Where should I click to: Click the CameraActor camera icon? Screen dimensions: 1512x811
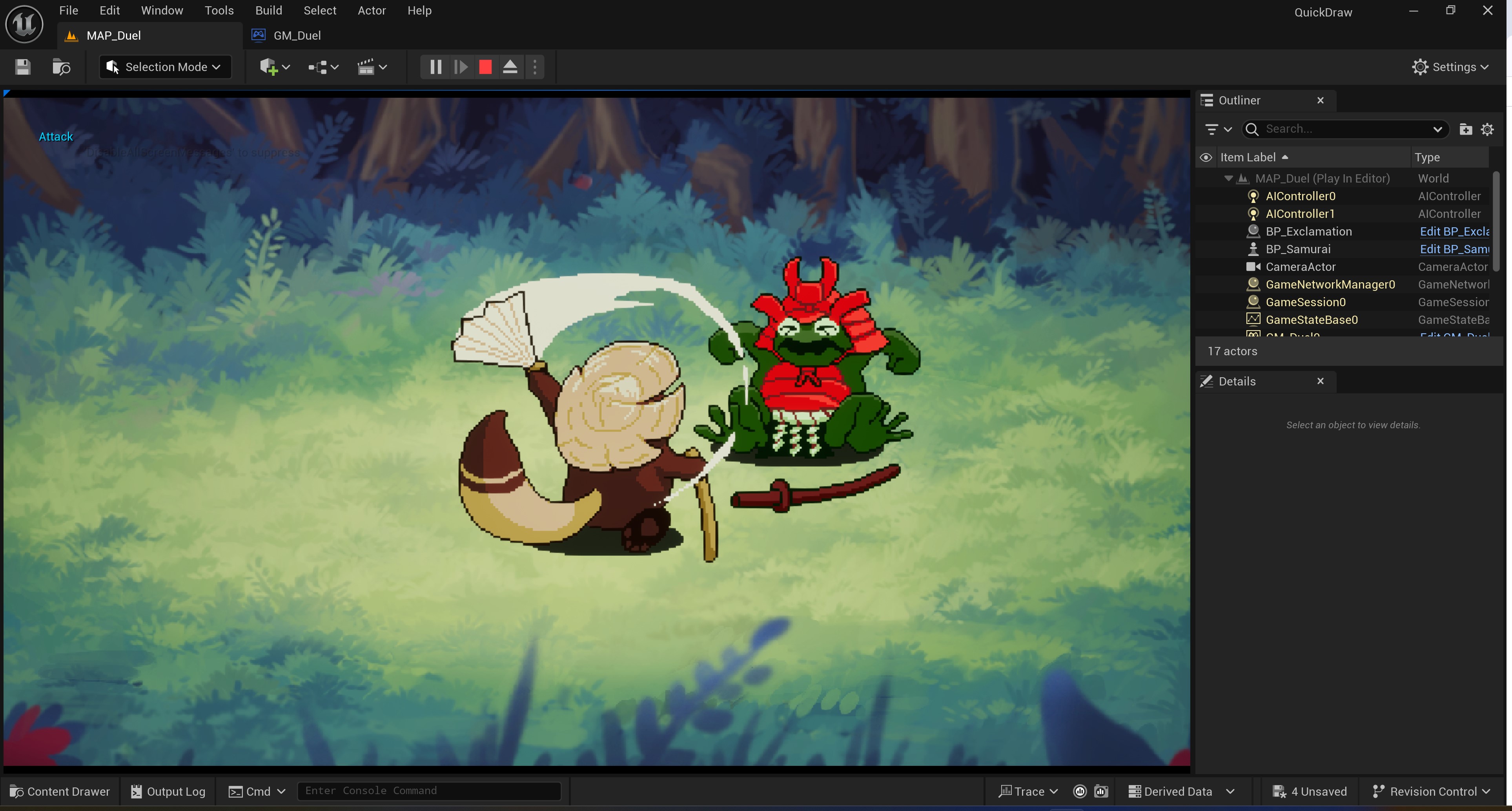click(x=1253, y=267)
